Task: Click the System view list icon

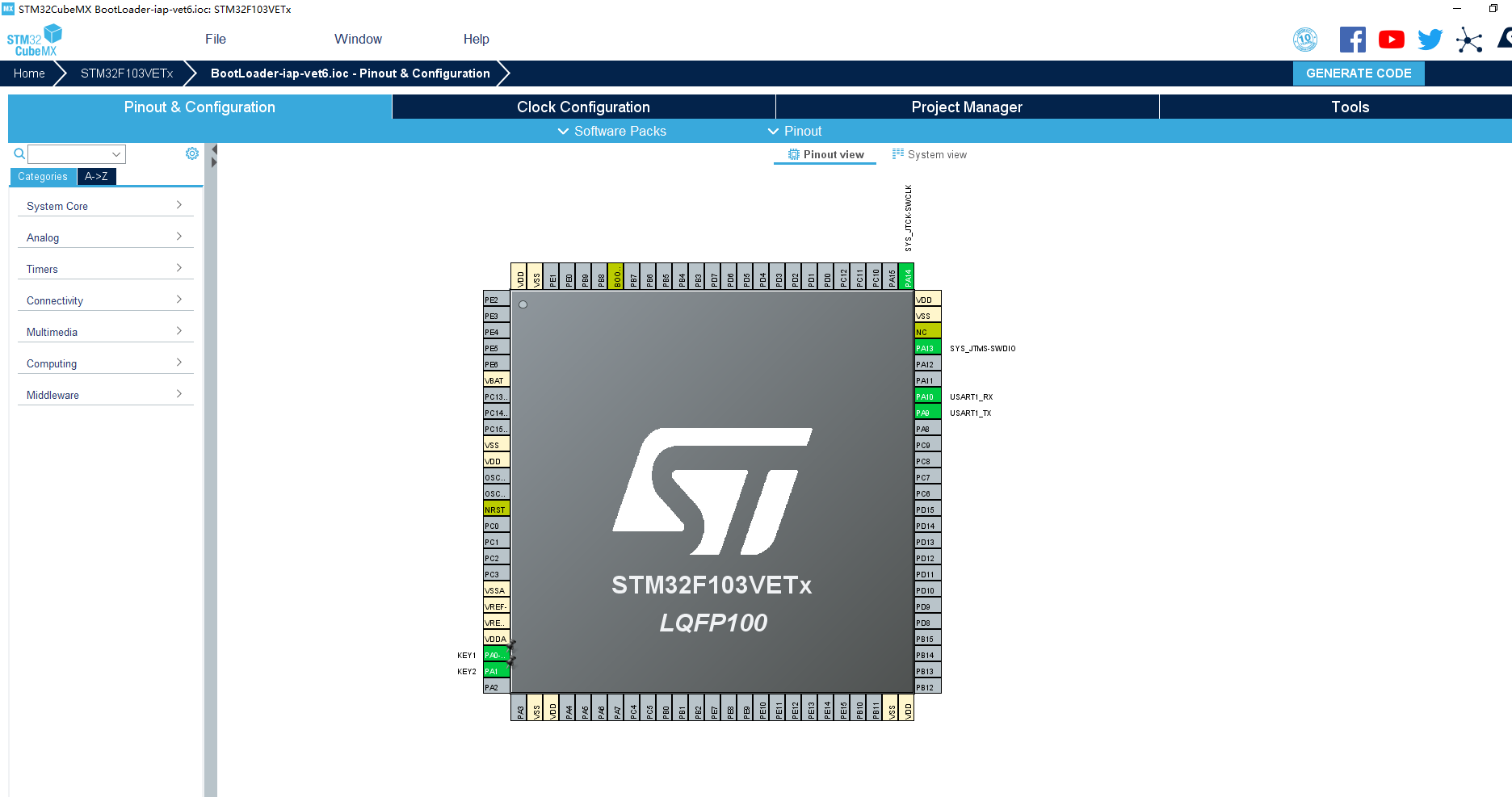Action: pyautogui.click(x=897, y=153)
